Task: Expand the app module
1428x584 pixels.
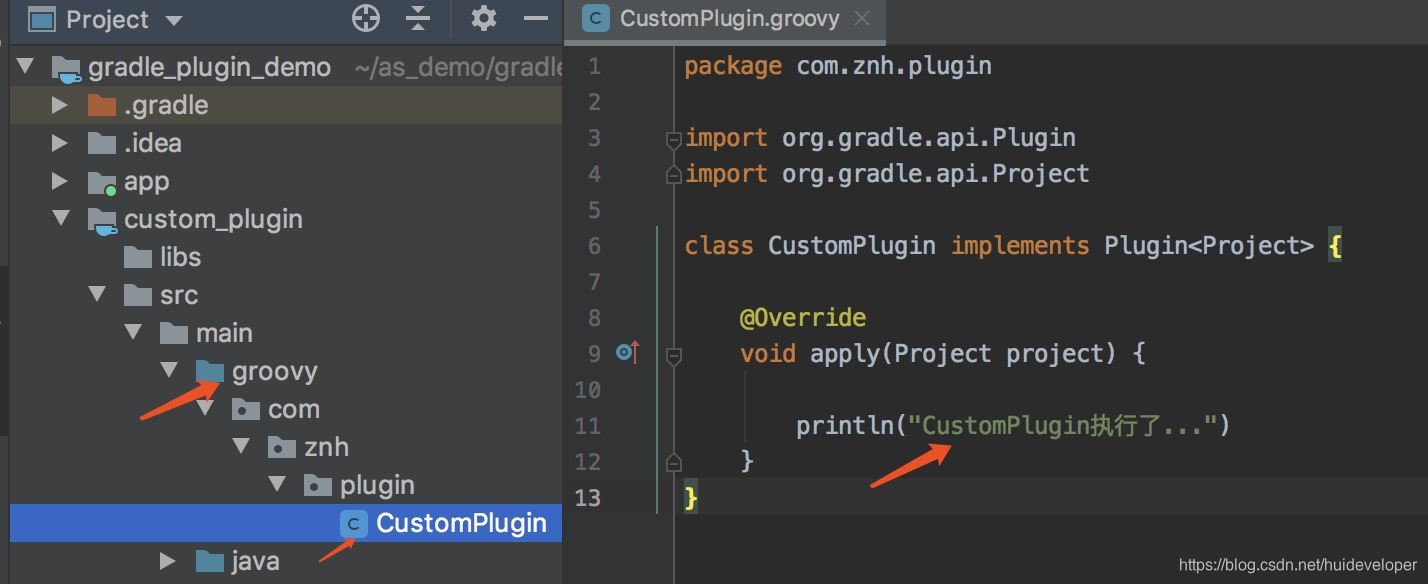Action: (59, 181)
